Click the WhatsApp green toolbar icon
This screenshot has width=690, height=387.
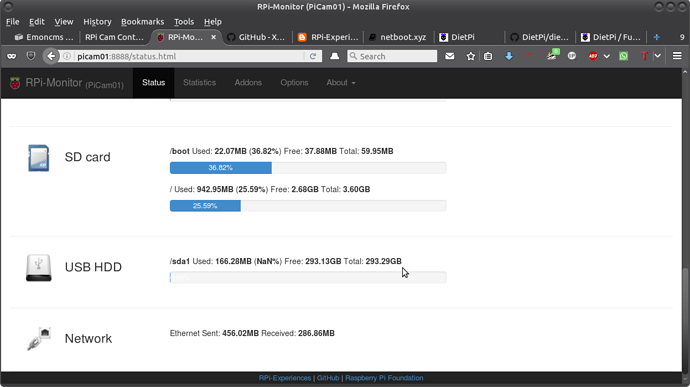pos(623,56)
